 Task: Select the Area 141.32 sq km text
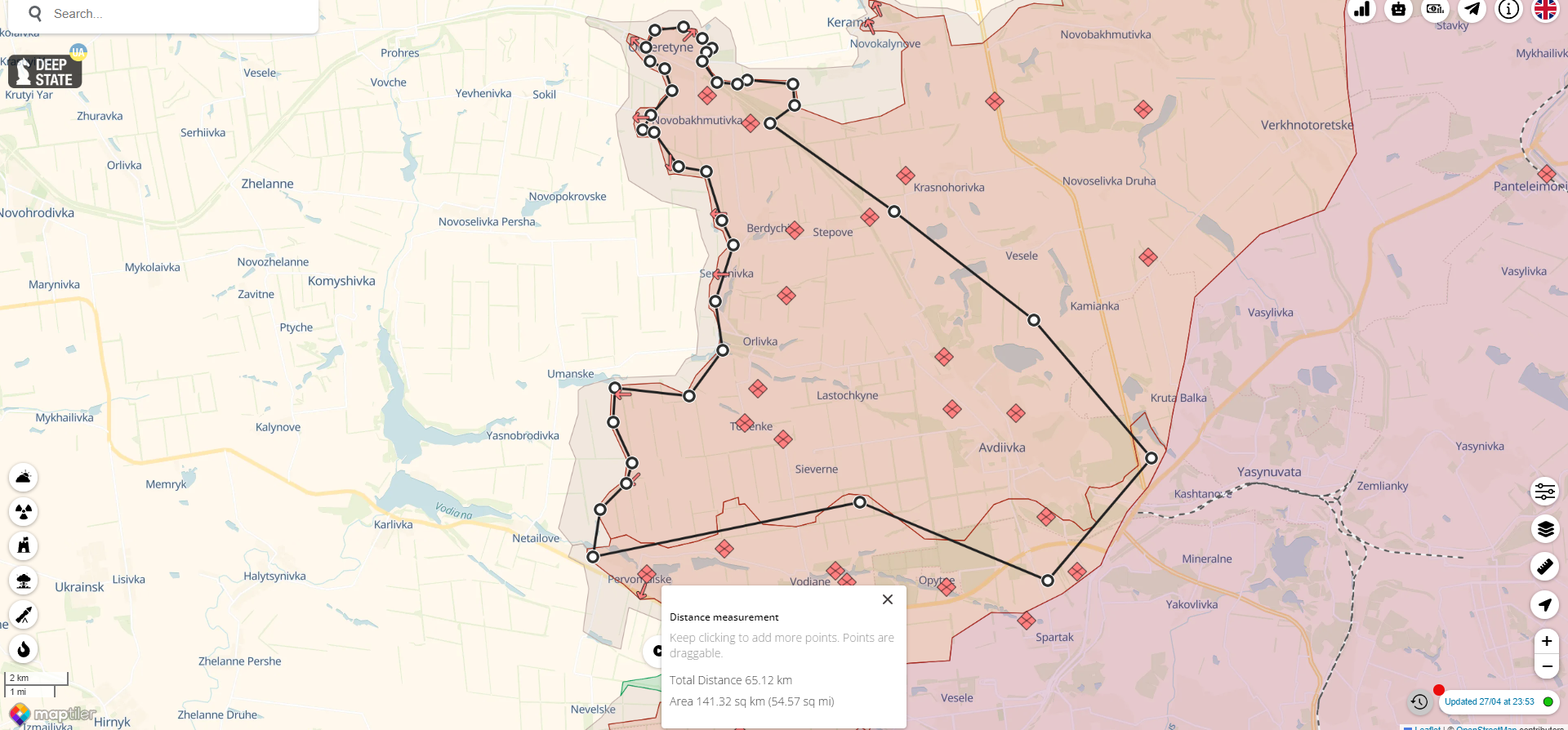point(751,701)
